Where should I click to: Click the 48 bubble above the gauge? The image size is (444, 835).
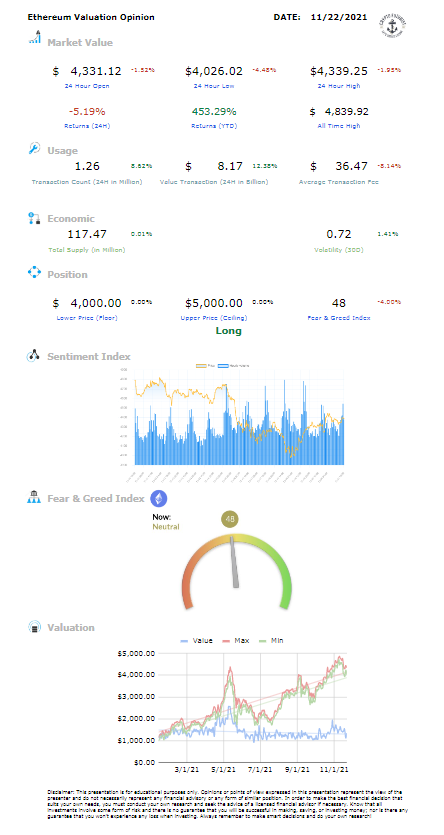(x=231, y=519)
